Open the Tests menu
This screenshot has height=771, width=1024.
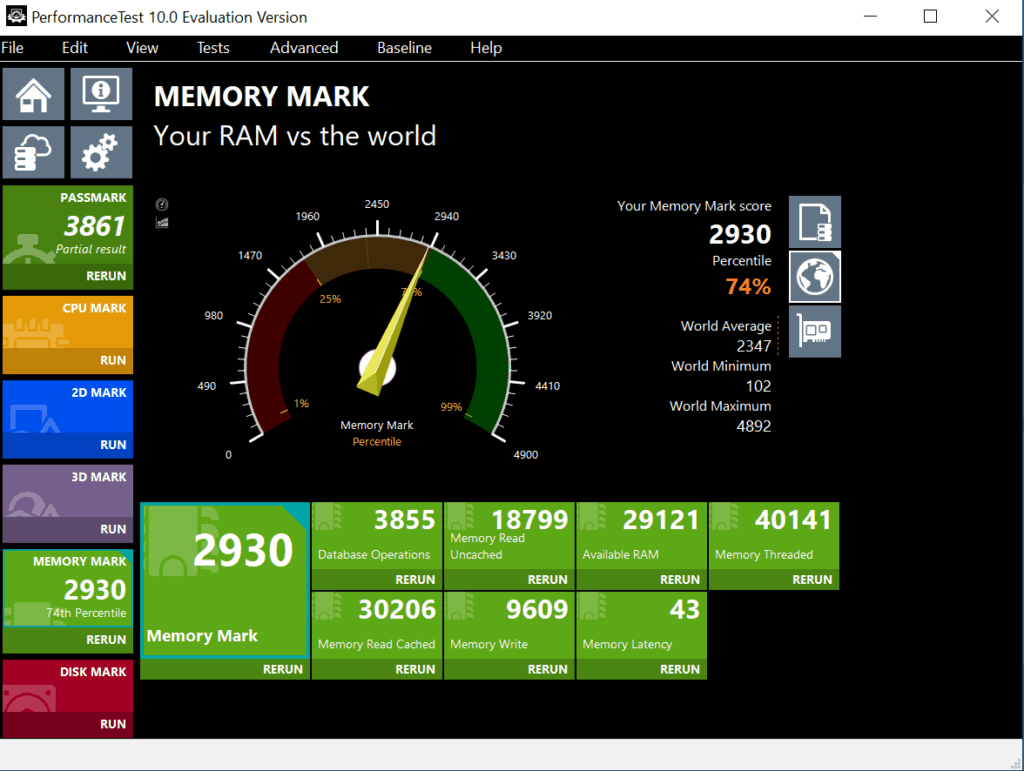tap(212, 48)
